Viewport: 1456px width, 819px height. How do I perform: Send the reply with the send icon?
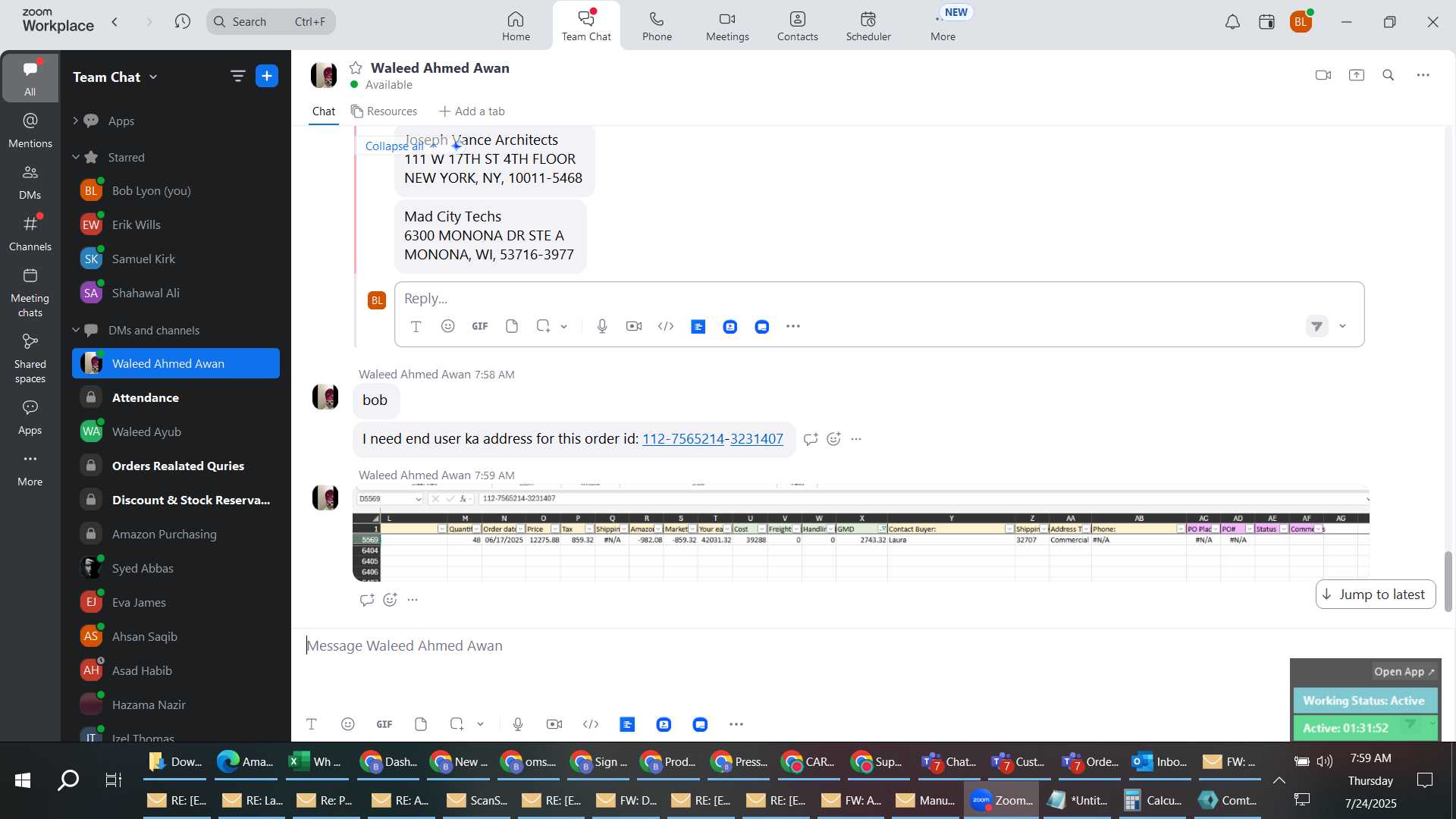click(x=1317, y=326)
